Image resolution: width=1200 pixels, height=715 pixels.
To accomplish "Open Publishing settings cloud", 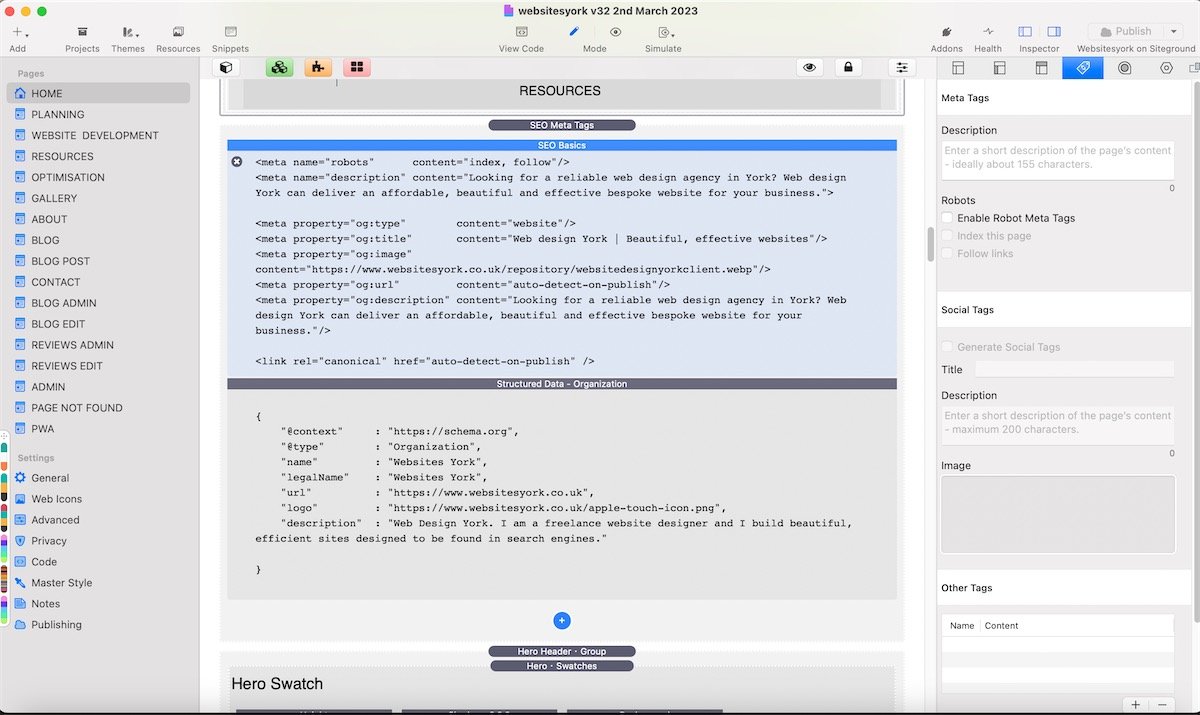I will (98, 625).
